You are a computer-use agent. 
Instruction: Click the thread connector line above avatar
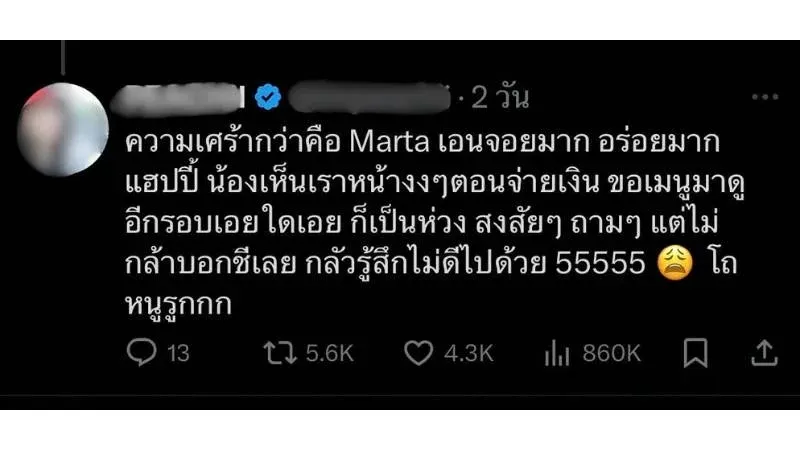pos(63,57)
